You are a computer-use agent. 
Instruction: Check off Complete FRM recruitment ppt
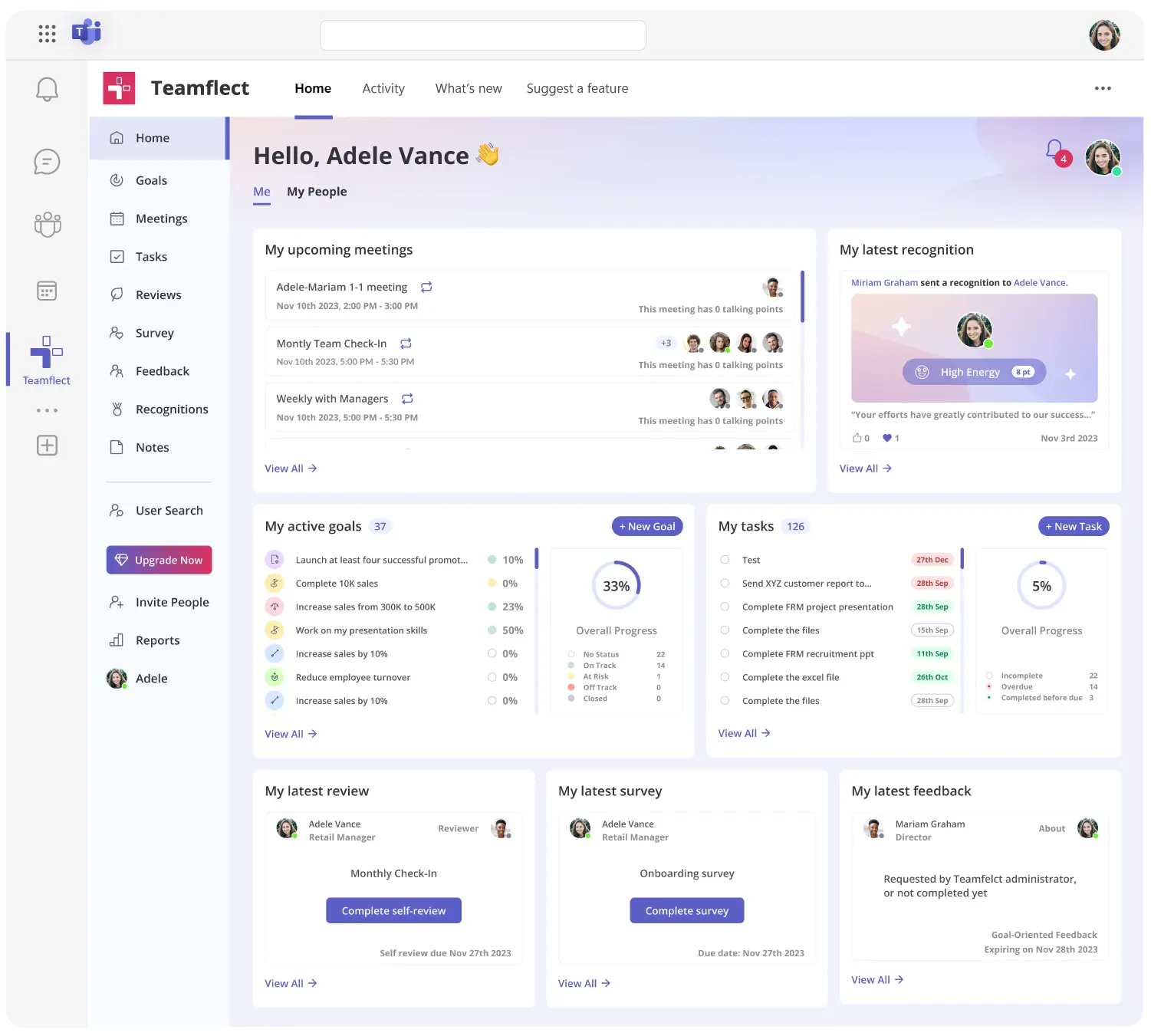click(x=725, y=653)
